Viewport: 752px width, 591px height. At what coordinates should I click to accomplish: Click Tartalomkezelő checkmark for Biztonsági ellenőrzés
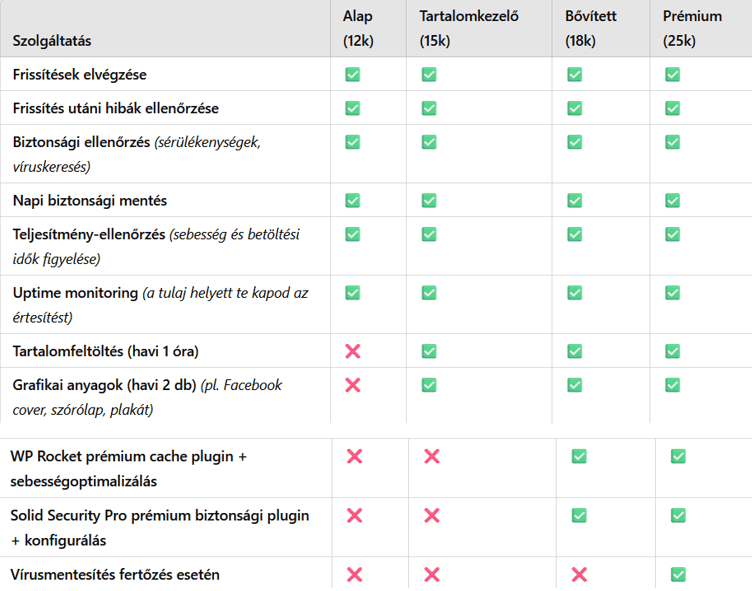pyautogui.click(x=429, y=142)
